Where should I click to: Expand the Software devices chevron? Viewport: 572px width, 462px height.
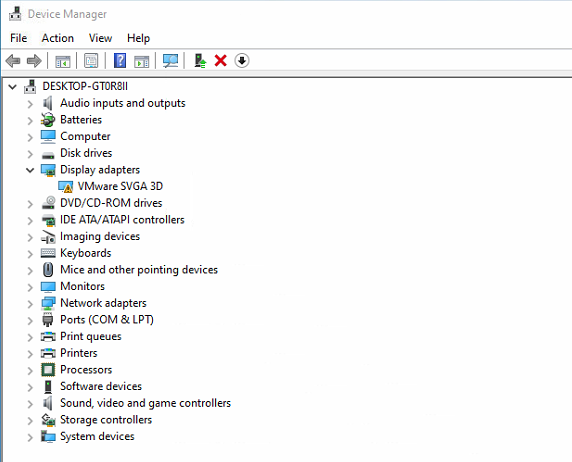30,387
